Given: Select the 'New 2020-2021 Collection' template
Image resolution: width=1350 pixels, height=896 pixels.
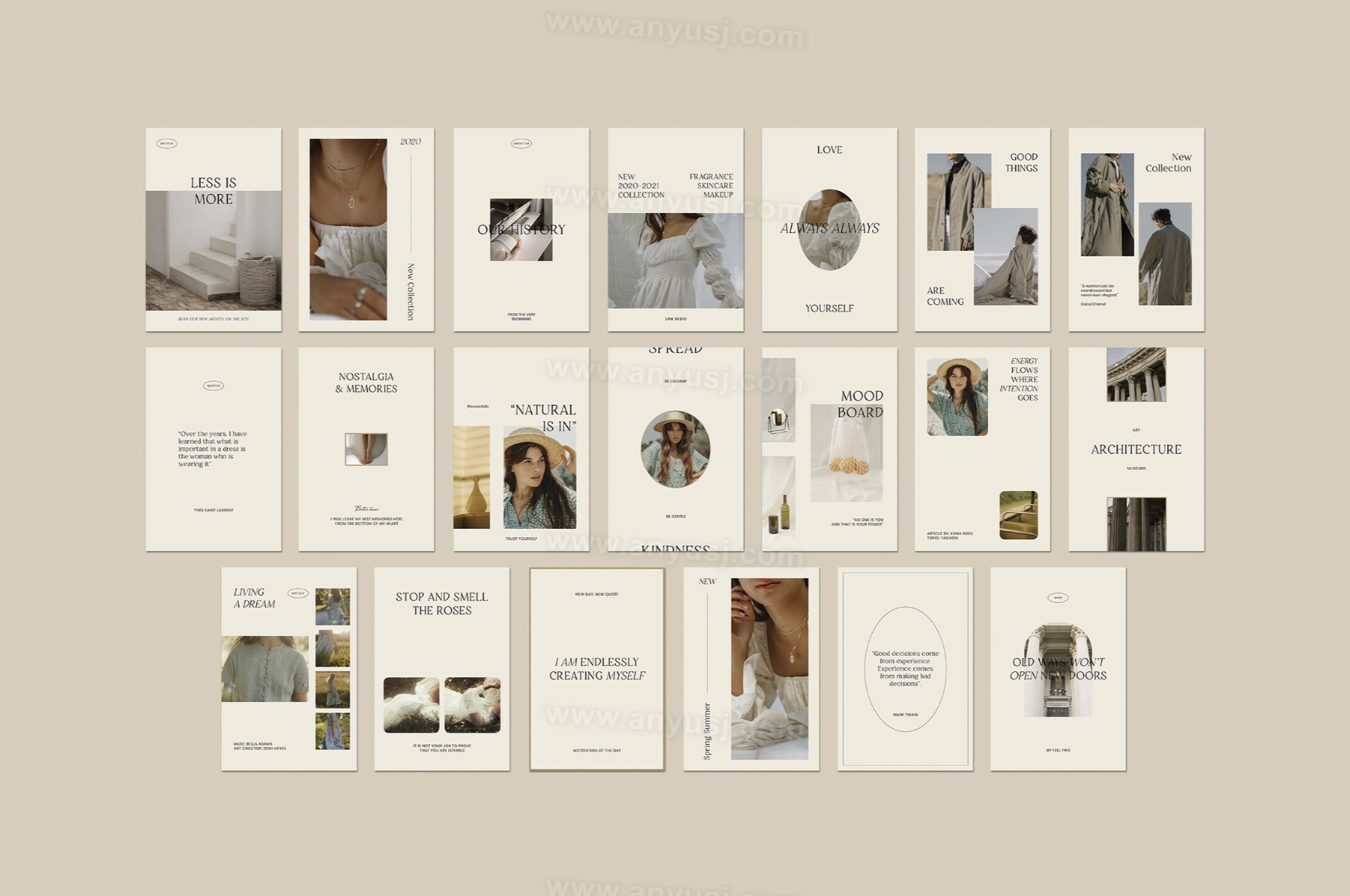Looking at the screenshot, I should pos(676,229).
